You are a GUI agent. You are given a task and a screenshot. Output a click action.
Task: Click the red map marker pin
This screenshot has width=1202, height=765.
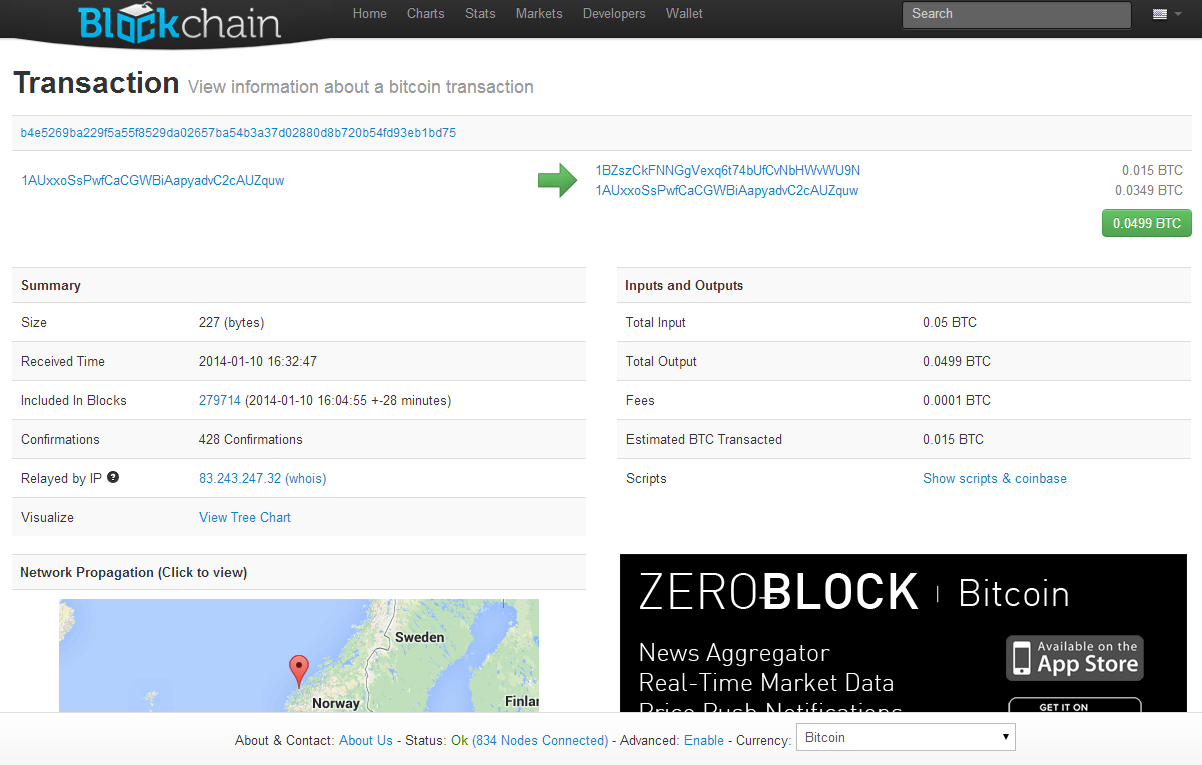[298, 670]
